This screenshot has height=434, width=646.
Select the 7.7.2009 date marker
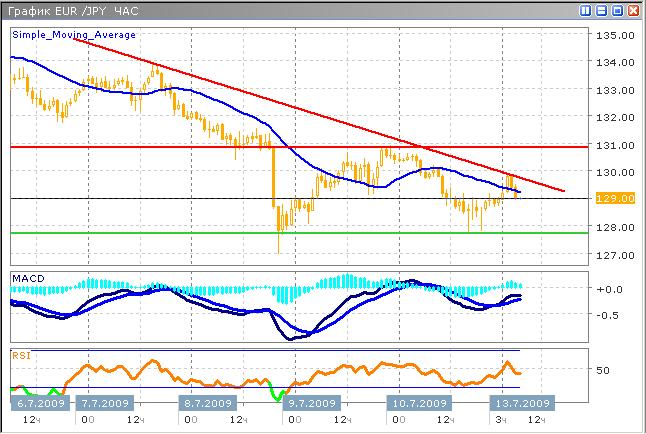(106, 403)
